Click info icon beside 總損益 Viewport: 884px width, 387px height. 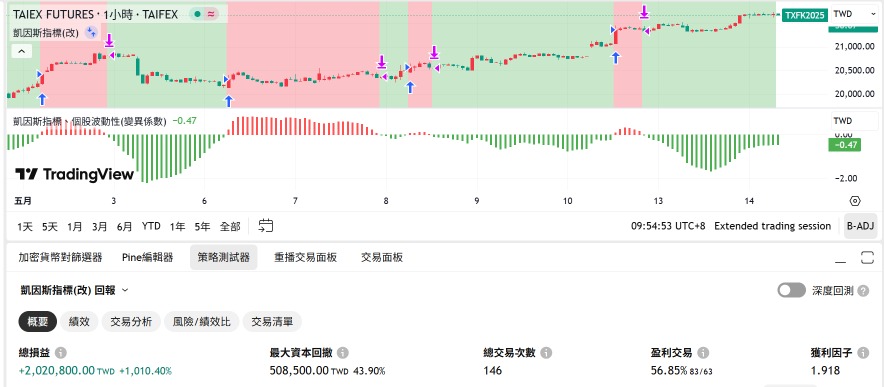(x=61, y=353)
